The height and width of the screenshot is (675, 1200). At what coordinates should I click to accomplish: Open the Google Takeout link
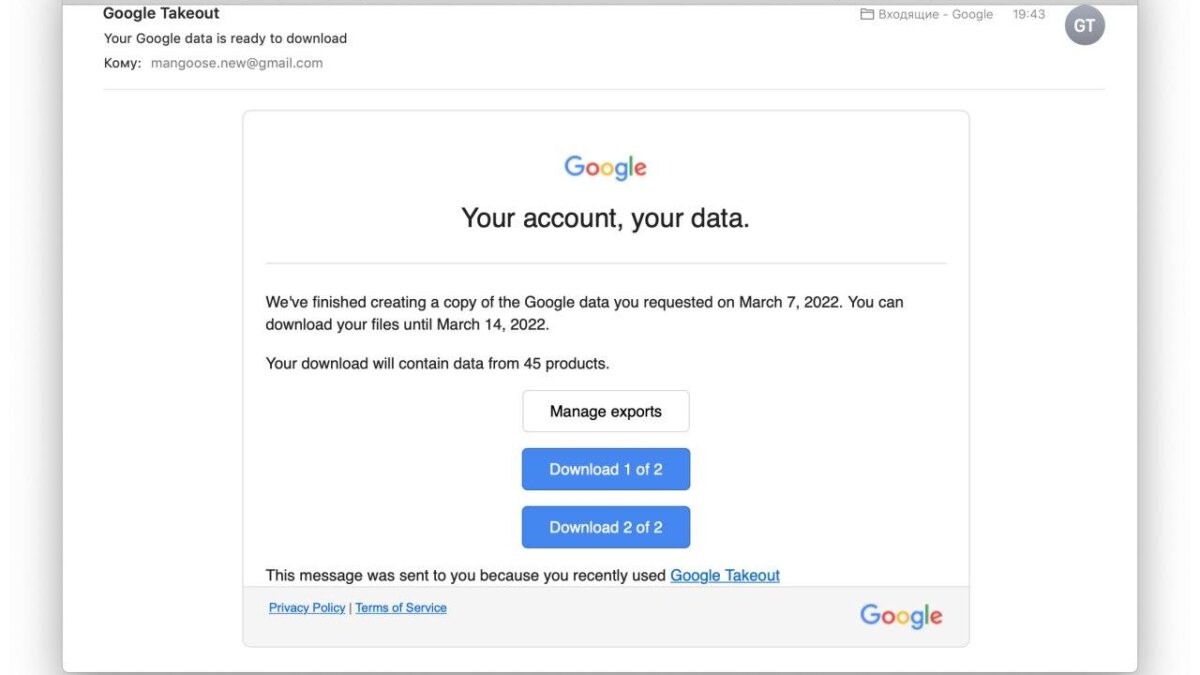724,575
